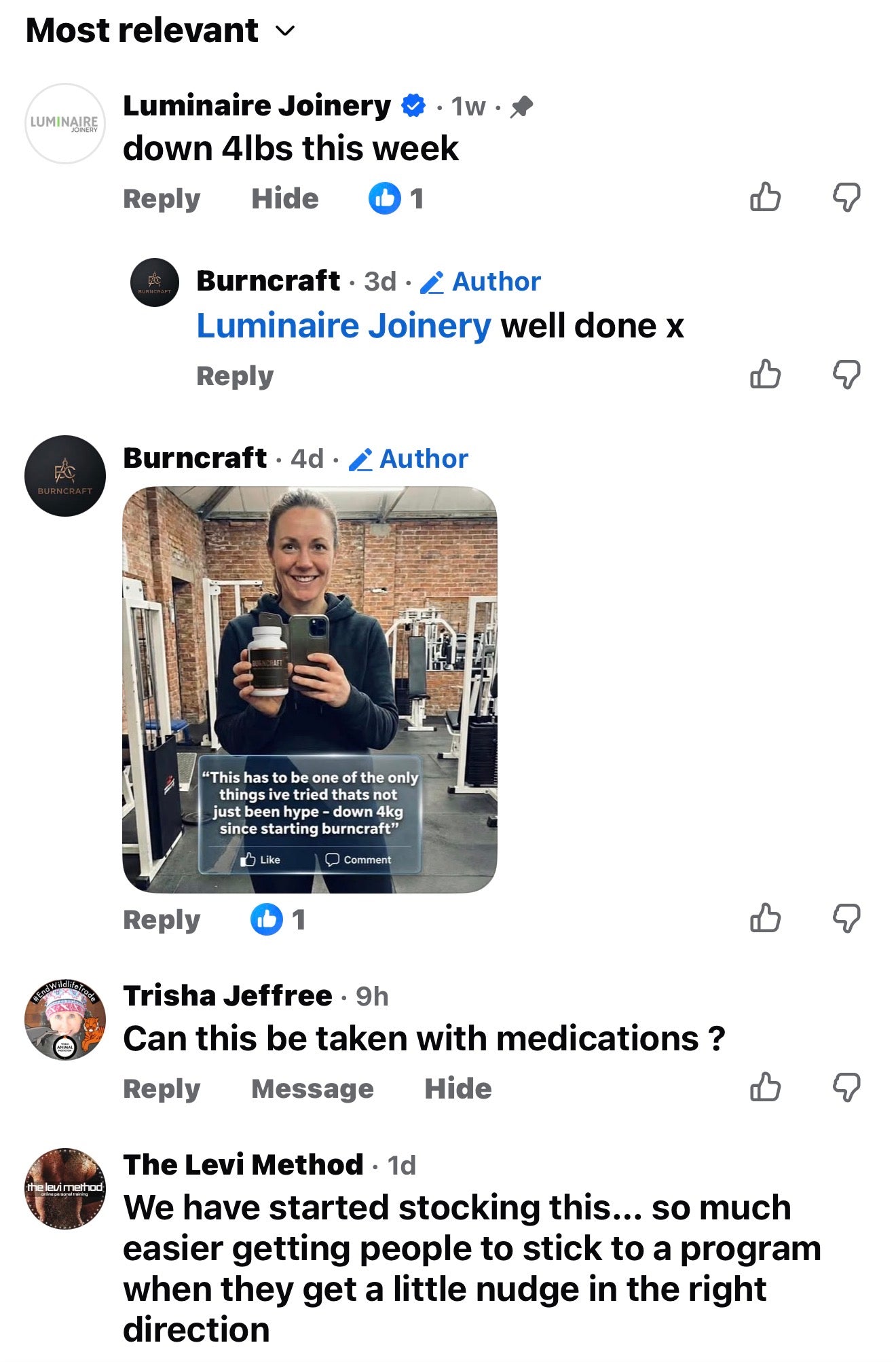896x1362 pixels.
Task: Dislike Burncraft's 'well done x' reply
Action: (846, 374)
